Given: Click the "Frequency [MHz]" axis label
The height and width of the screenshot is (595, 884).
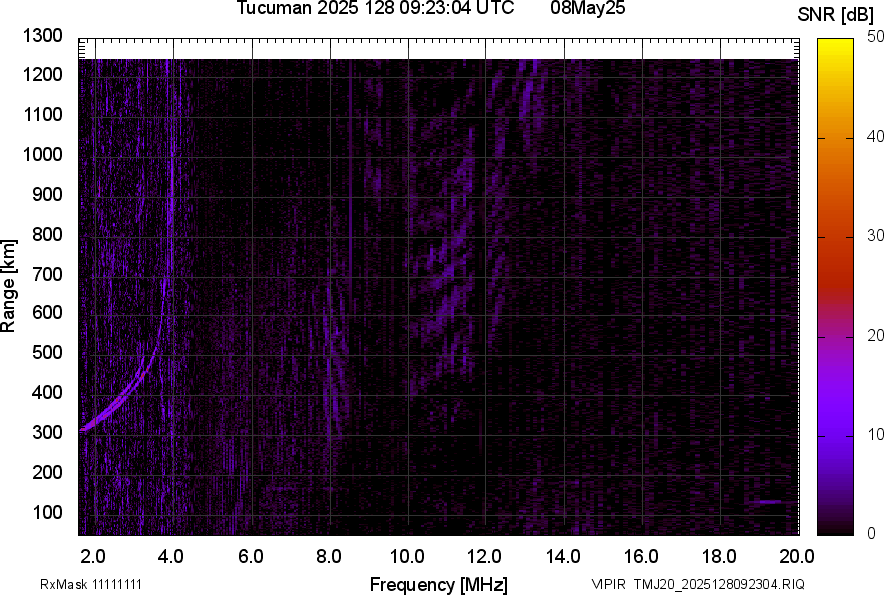Looking at the screenshot, I should pos(439,584).
